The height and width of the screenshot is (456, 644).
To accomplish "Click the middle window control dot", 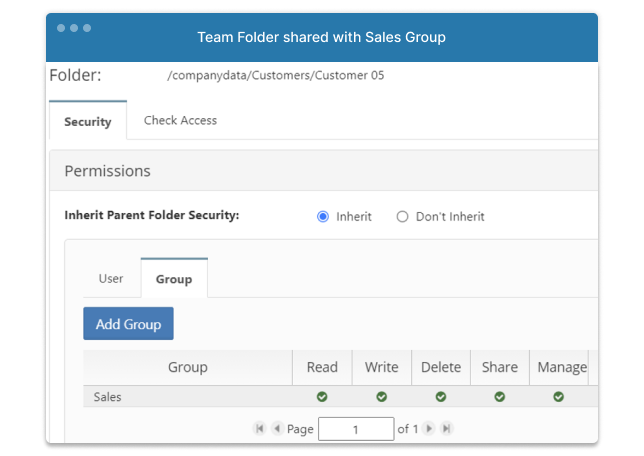I will pyautogui.click(x=74, y=28).
